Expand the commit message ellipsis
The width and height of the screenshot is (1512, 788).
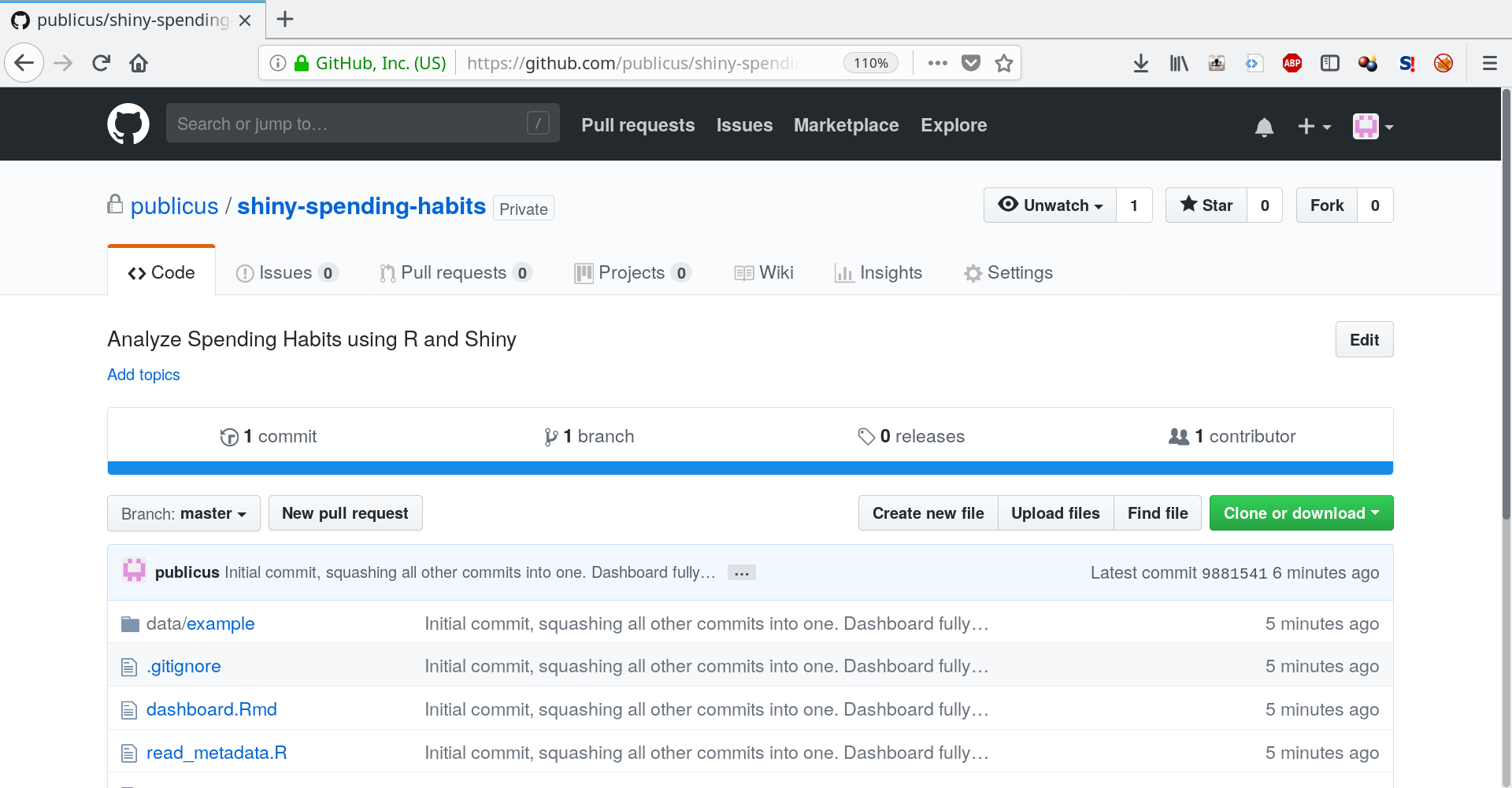click(741, 573)
